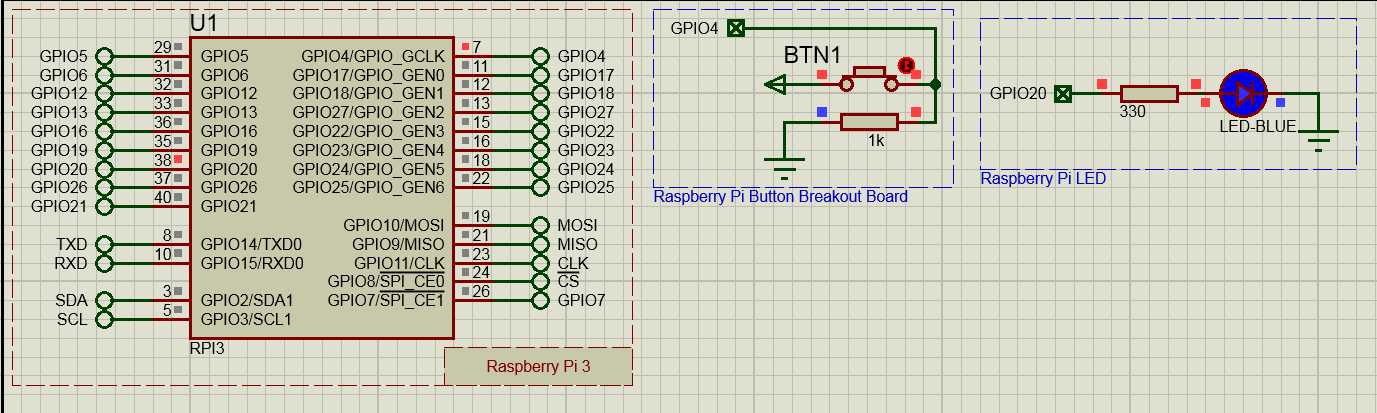Click the "LED-BLUE" label
Viewport: 1377px width, 413px height.
pos(1258,127)
